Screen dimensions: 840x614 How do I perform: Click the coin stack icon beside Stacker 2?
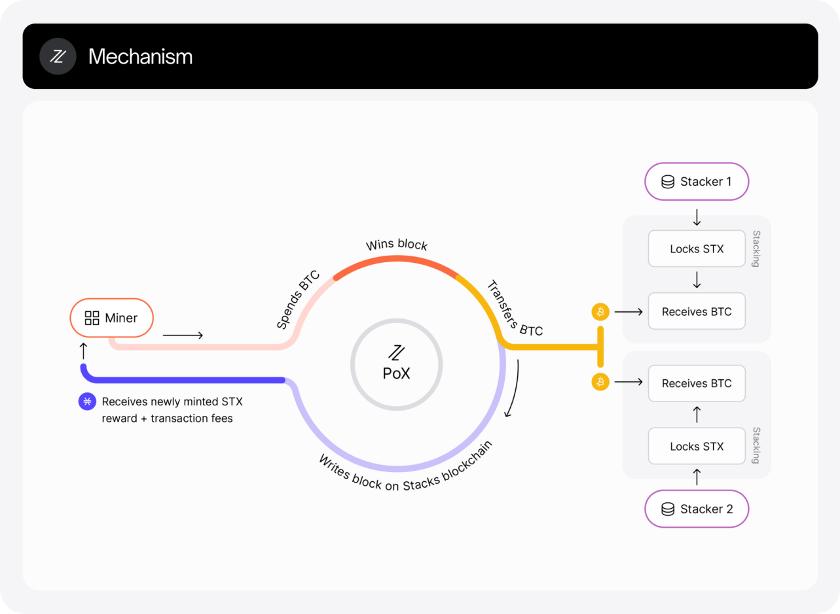coord(668,509)
